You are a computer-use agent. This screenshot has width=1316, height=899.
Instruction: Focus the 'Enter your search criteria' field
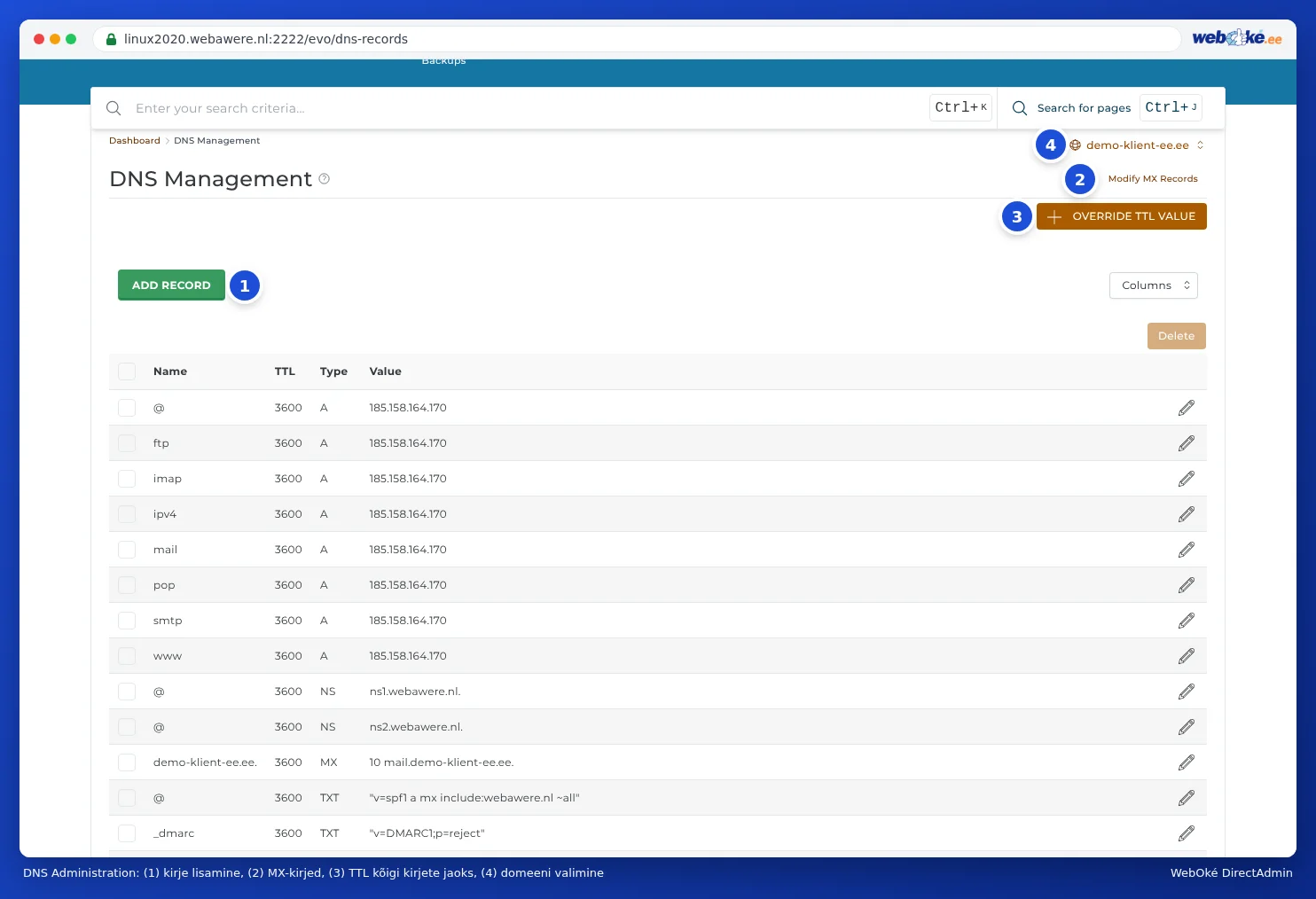tap(528, 108)
